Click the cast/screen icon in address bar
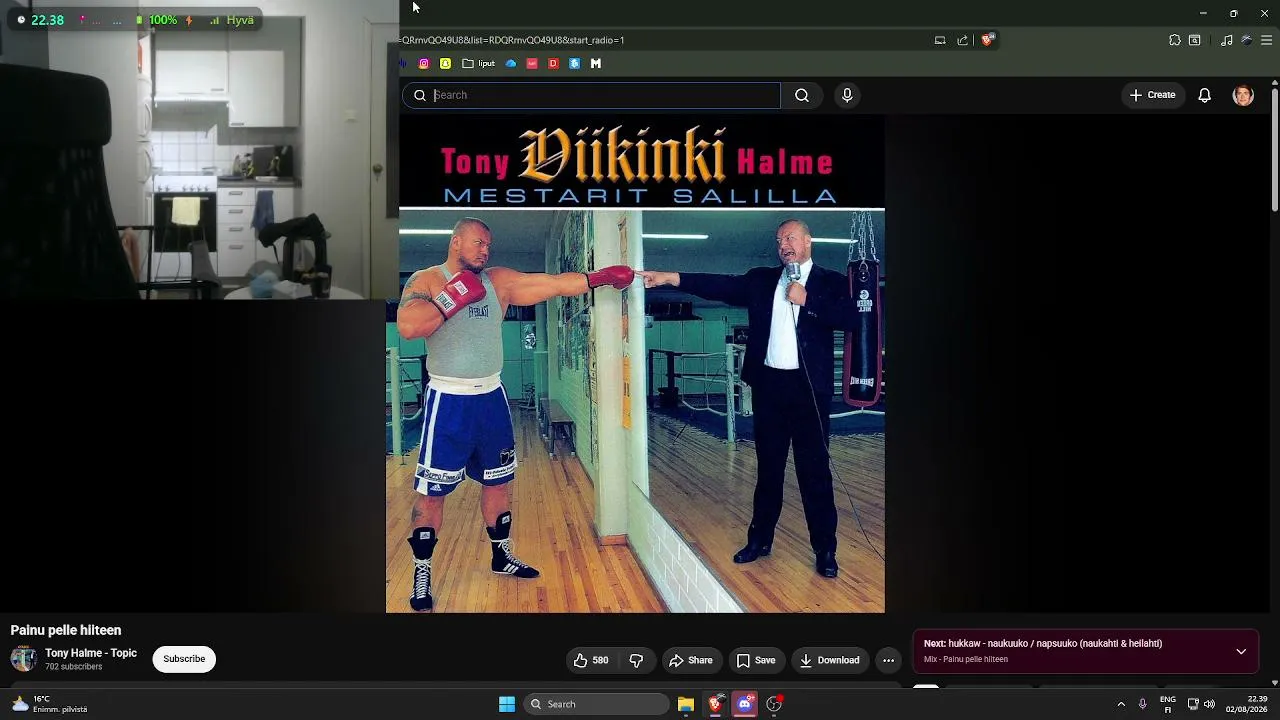The image size is (1280, 720). tap(940, 40)
